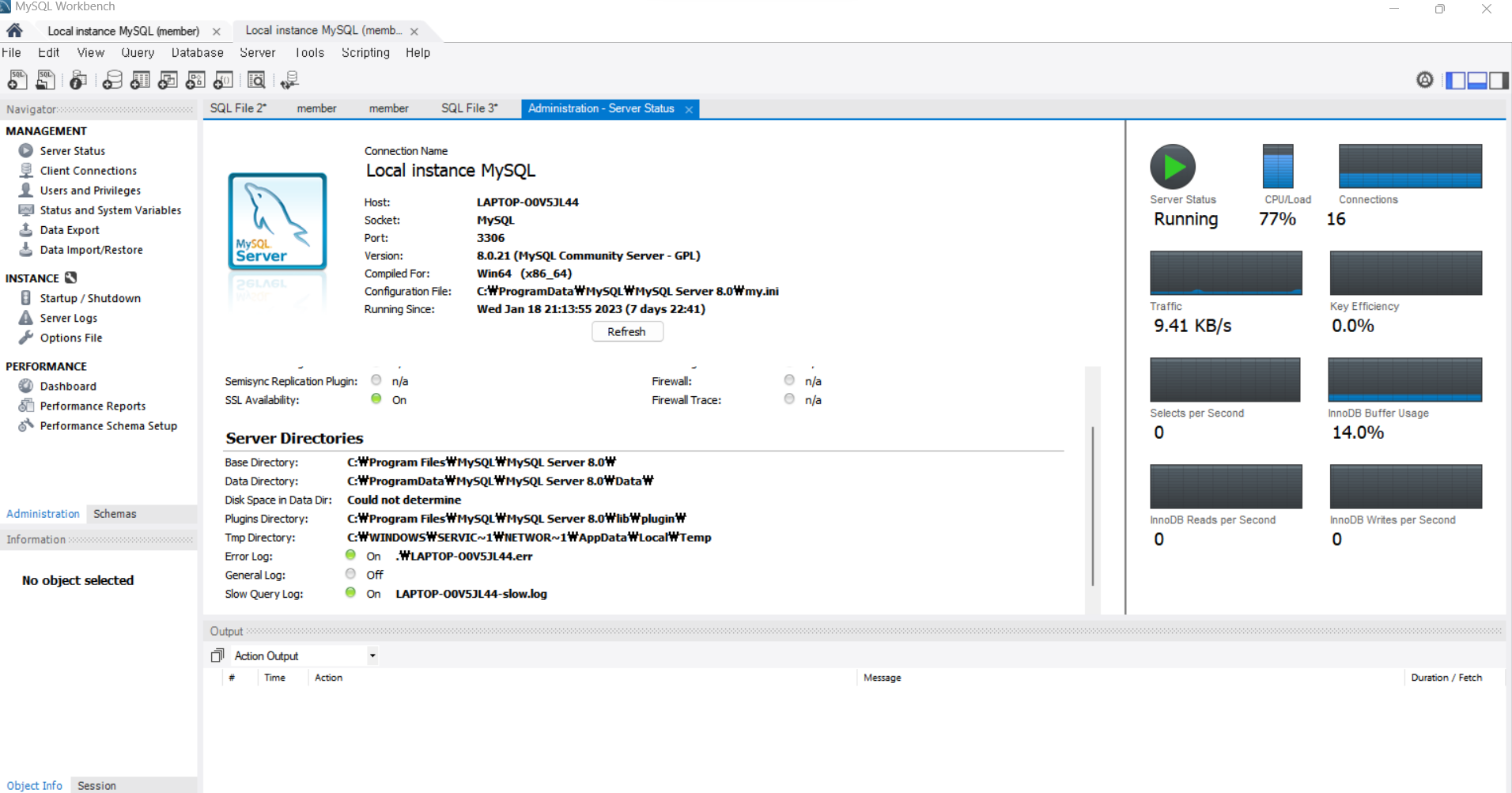1512x793 pixels.
Task: Create new schema icon
Action: [x=112, y=80]
